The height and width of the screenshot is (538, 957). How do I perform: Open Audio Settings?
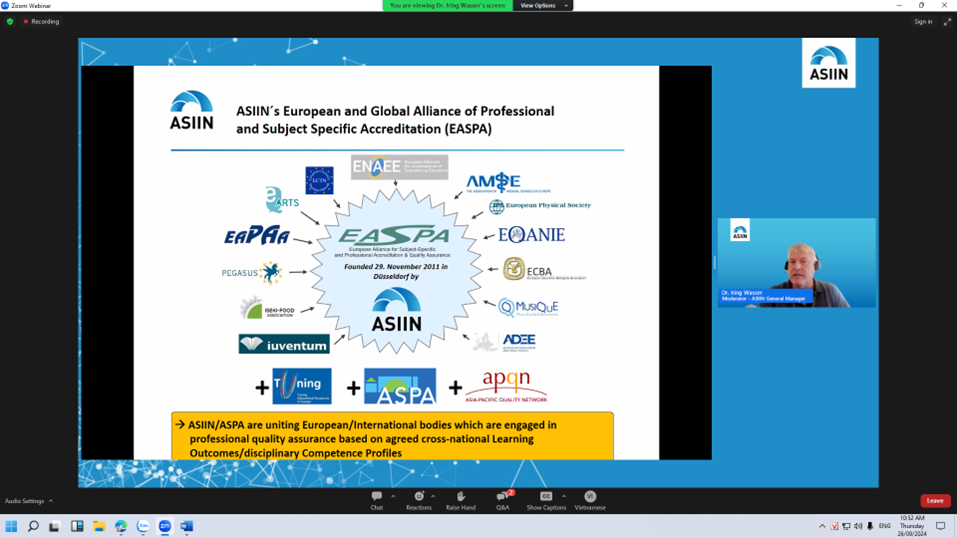[24, 501]
